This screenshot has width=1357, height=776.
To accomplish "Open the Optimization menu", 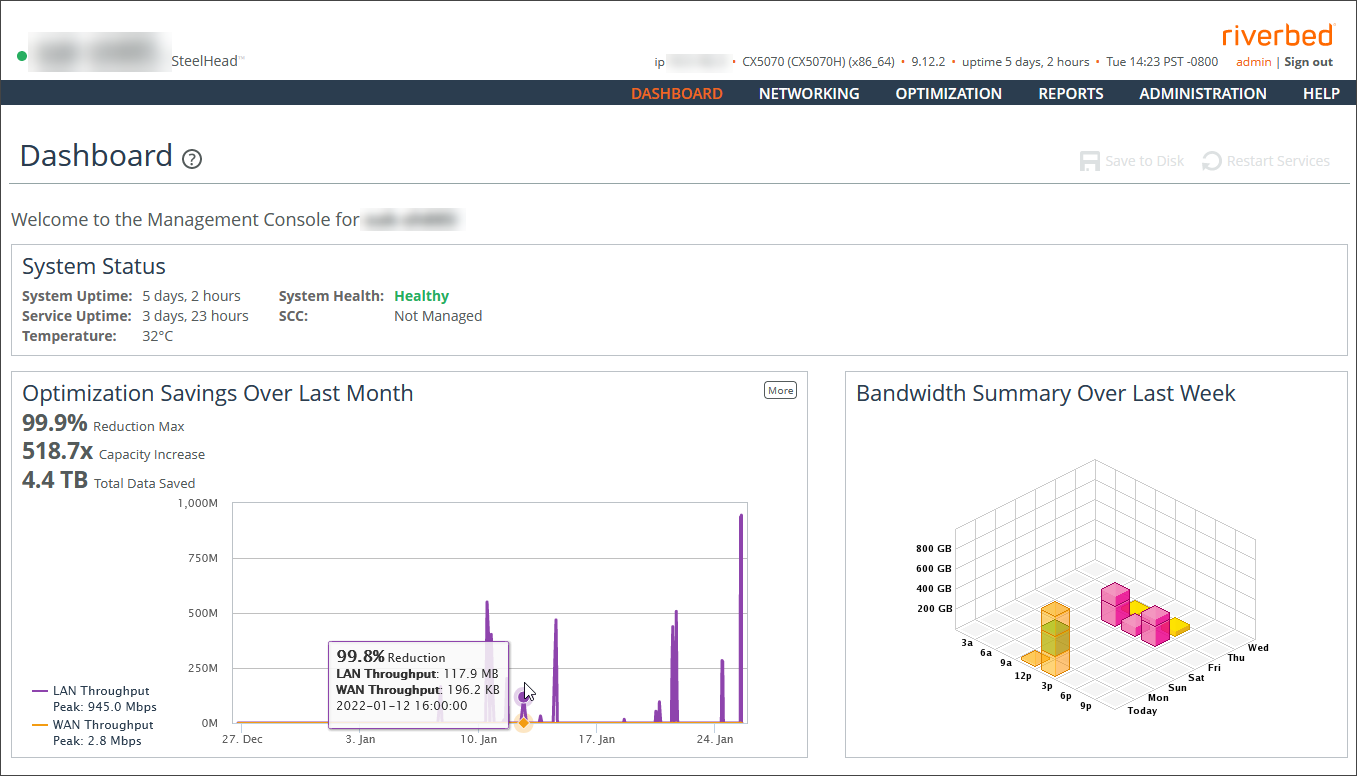I will click(948, 93).
